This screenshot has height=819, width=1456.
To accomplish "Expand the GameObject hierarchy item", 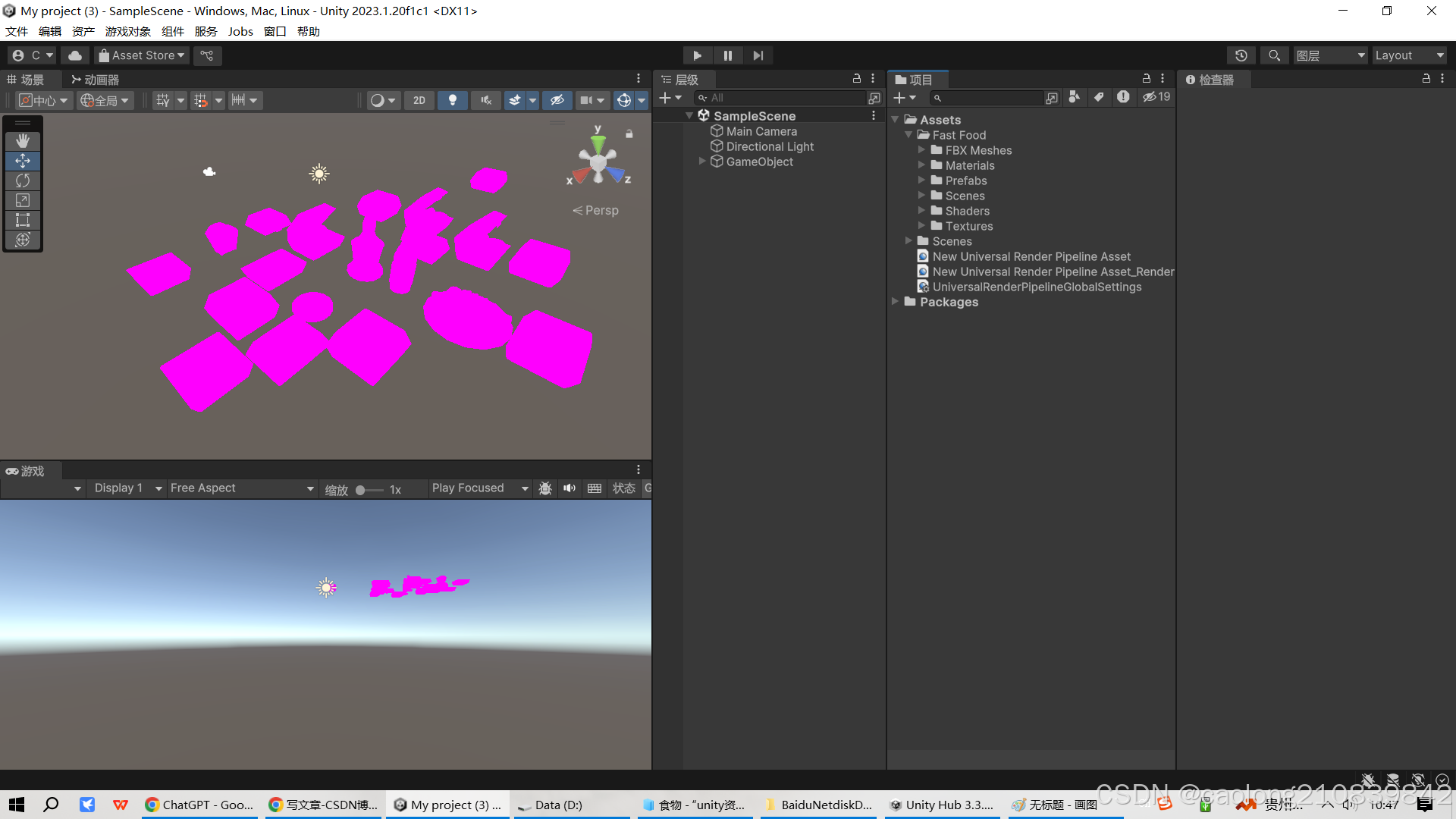I will [x=702, y=162].
